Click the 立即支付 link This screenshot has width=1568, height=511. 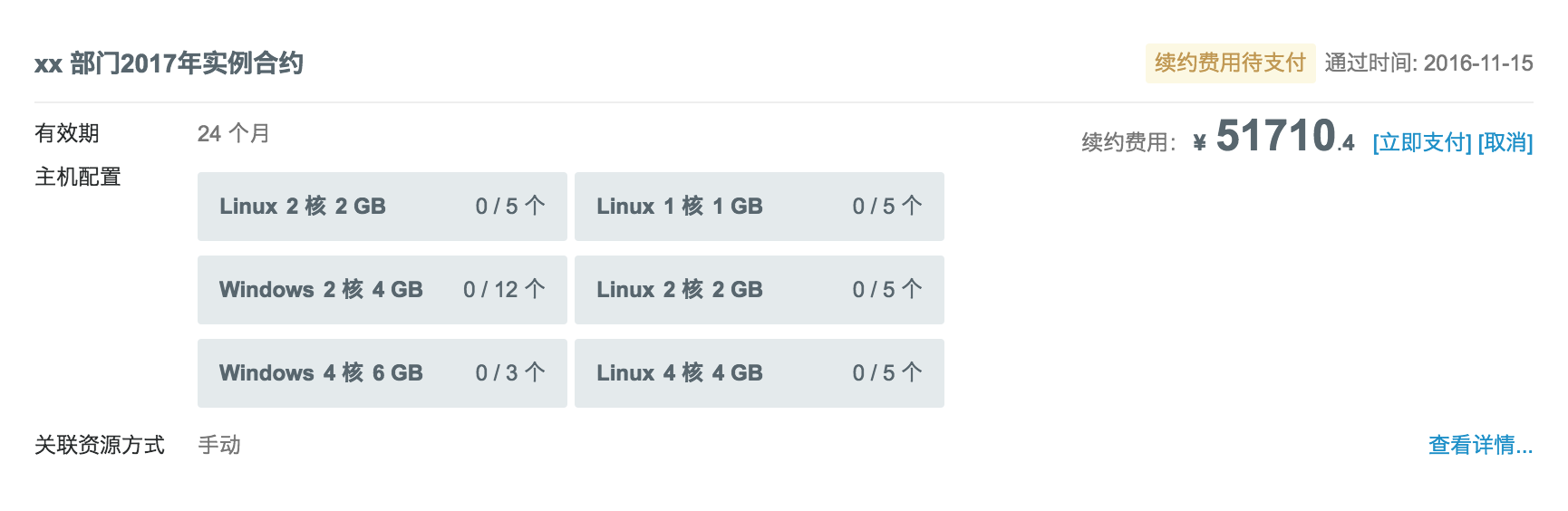[1421, 143]
